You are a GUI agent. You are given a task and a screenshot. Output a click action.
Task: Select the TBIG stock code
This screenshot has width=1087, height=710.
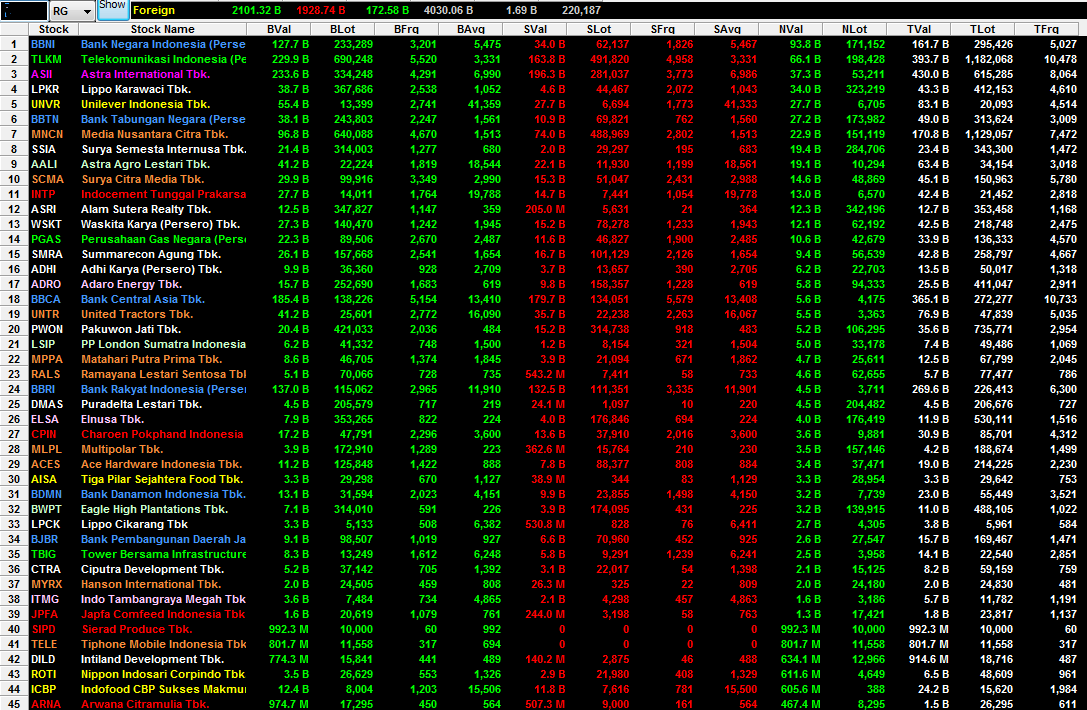44,555
